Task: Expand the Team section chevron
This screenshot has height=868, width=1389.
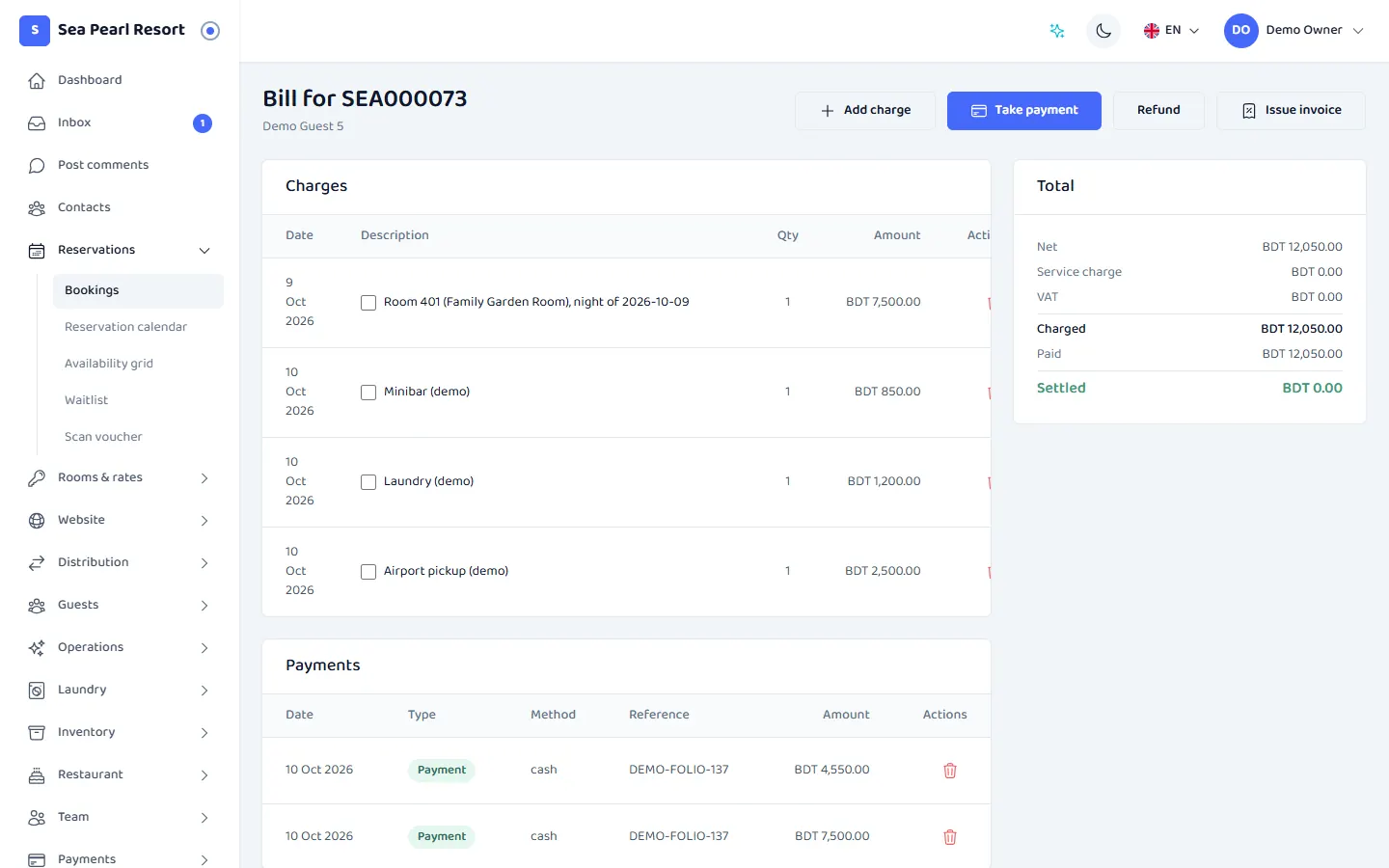Action: (204, 818)
